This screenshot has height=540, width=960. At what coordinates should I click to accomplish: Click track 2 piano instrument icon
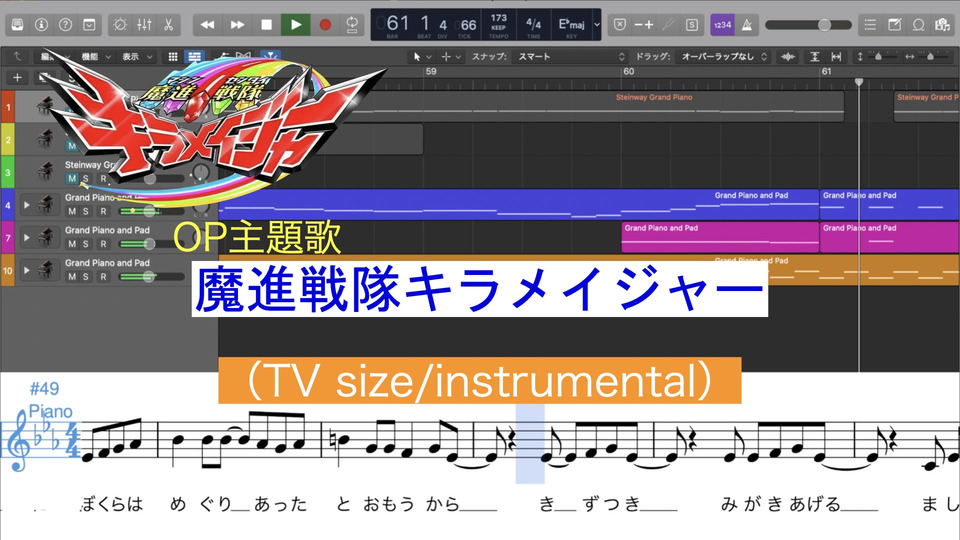pos(45,139)
